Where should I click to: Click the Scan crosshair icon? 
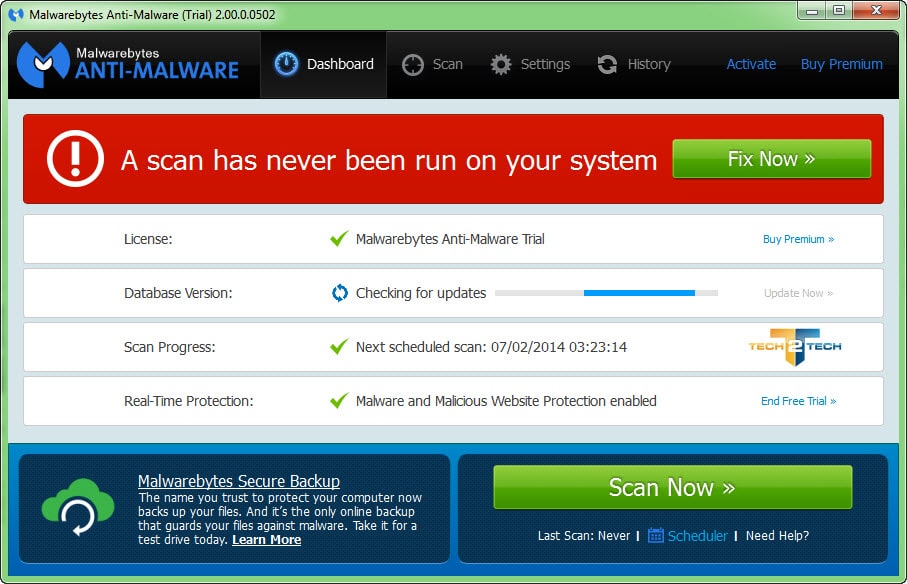pos(413,65)
